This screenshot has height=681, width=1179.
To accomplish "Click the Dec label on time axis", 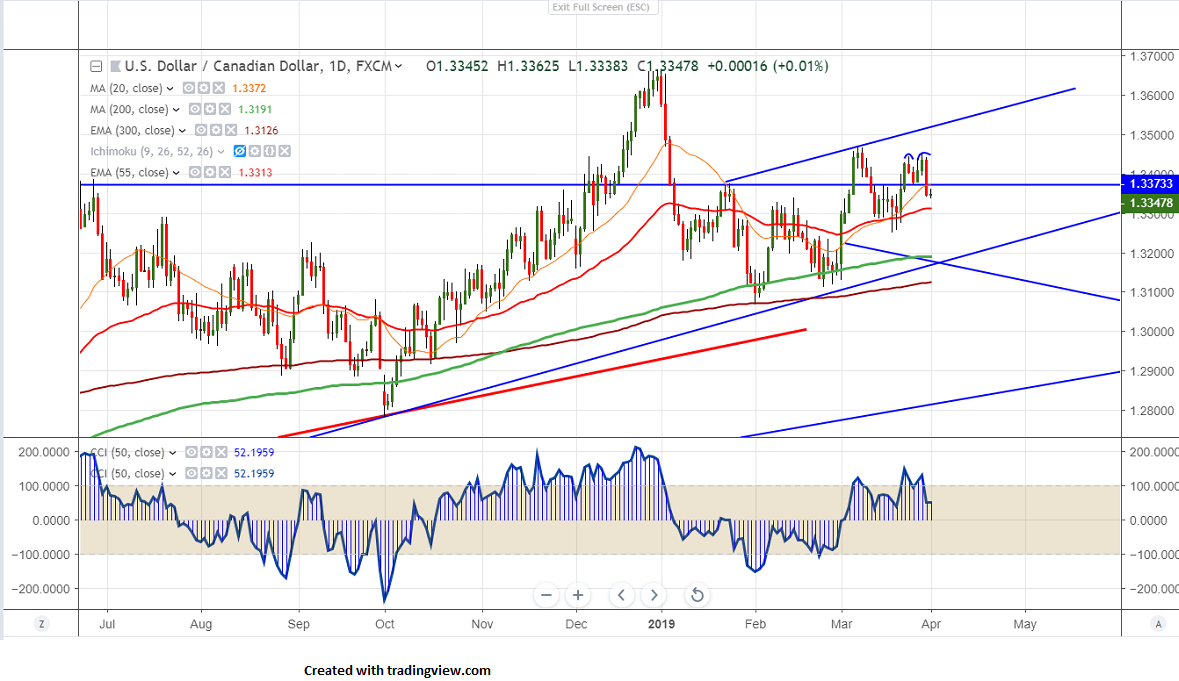I will pos(577,624).
